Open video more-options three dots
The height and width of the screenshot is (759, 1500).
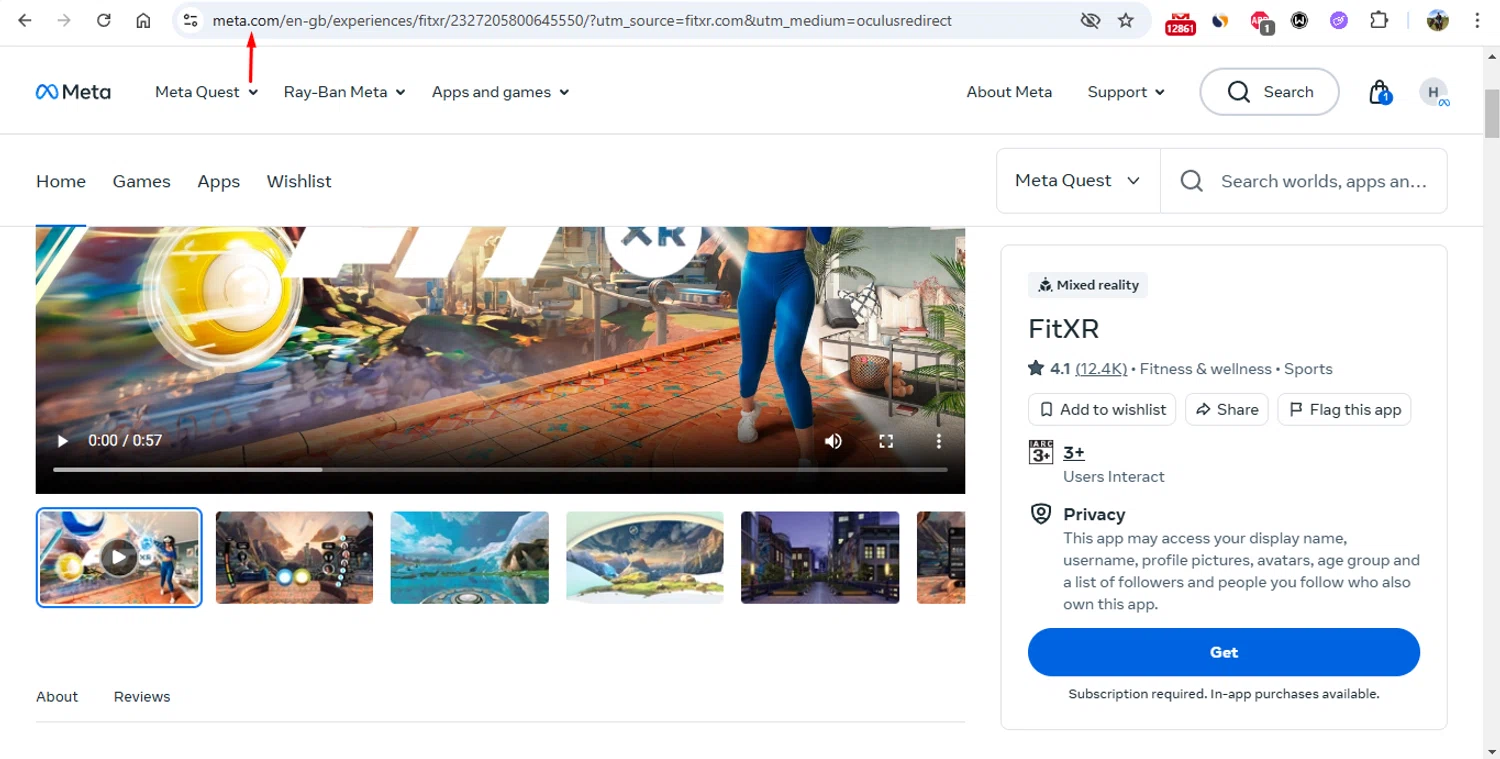pos(938,441)
